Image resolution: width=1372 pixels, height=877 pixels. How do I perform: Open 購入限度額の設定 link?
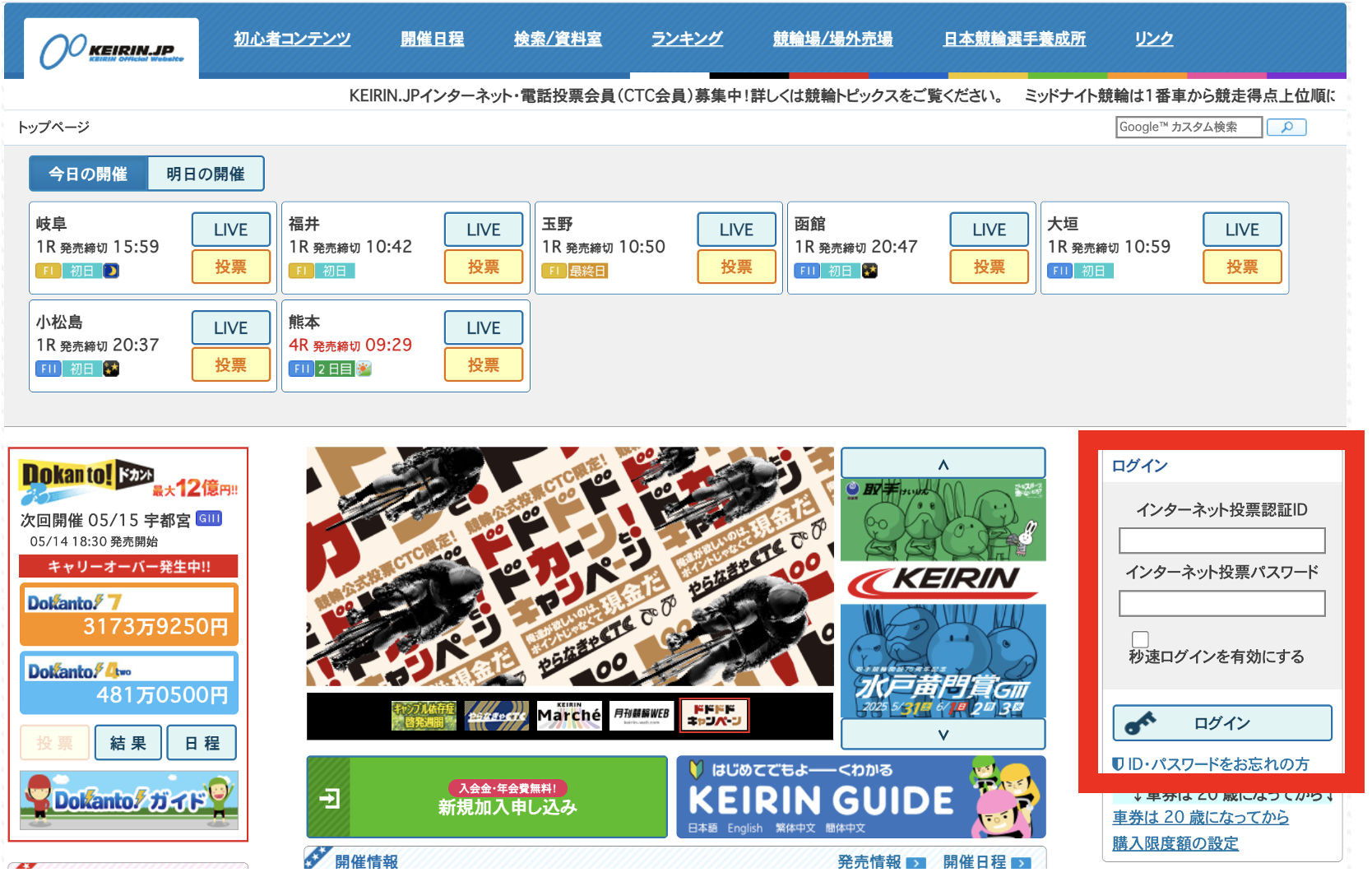1175,843
